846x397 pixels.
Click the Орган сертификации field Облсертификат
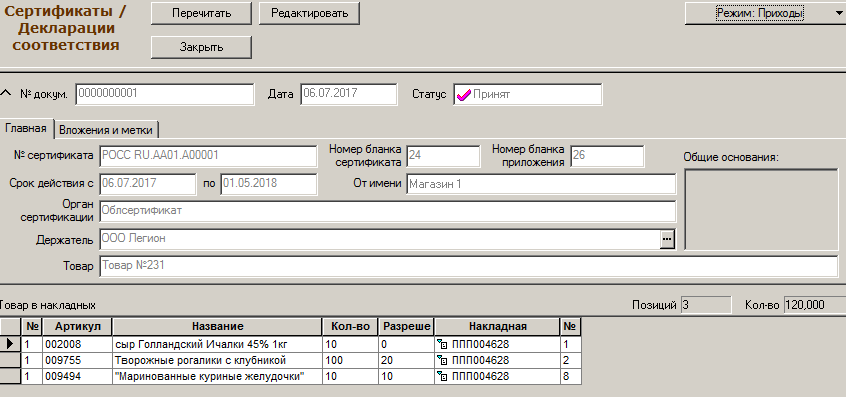(387, 211)
